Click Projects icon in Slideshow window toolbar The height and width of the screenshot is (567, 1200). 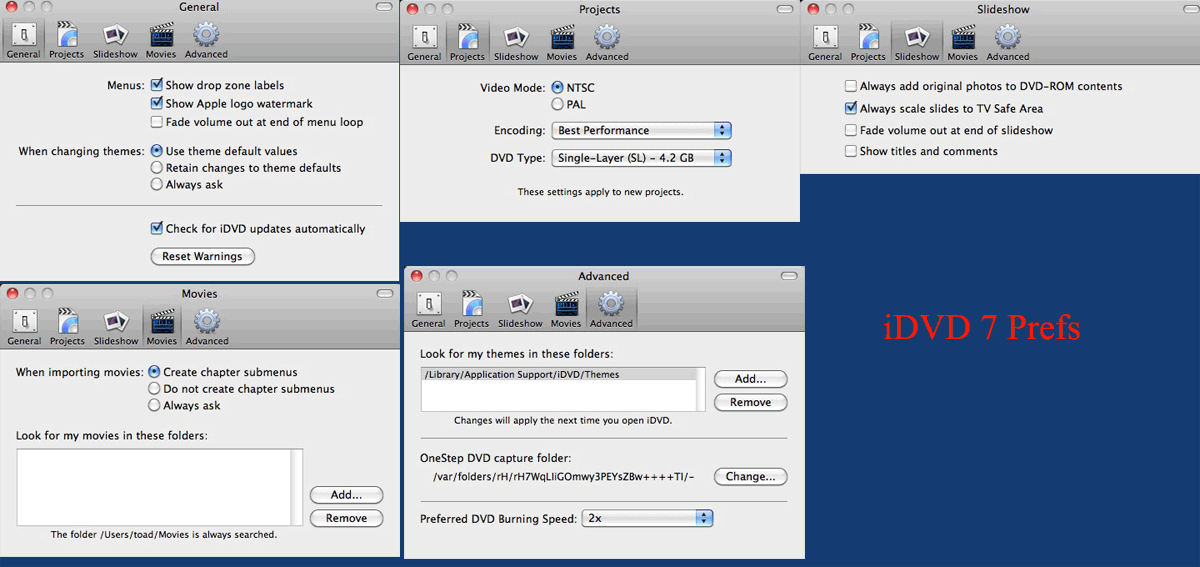tap(868, 43)
